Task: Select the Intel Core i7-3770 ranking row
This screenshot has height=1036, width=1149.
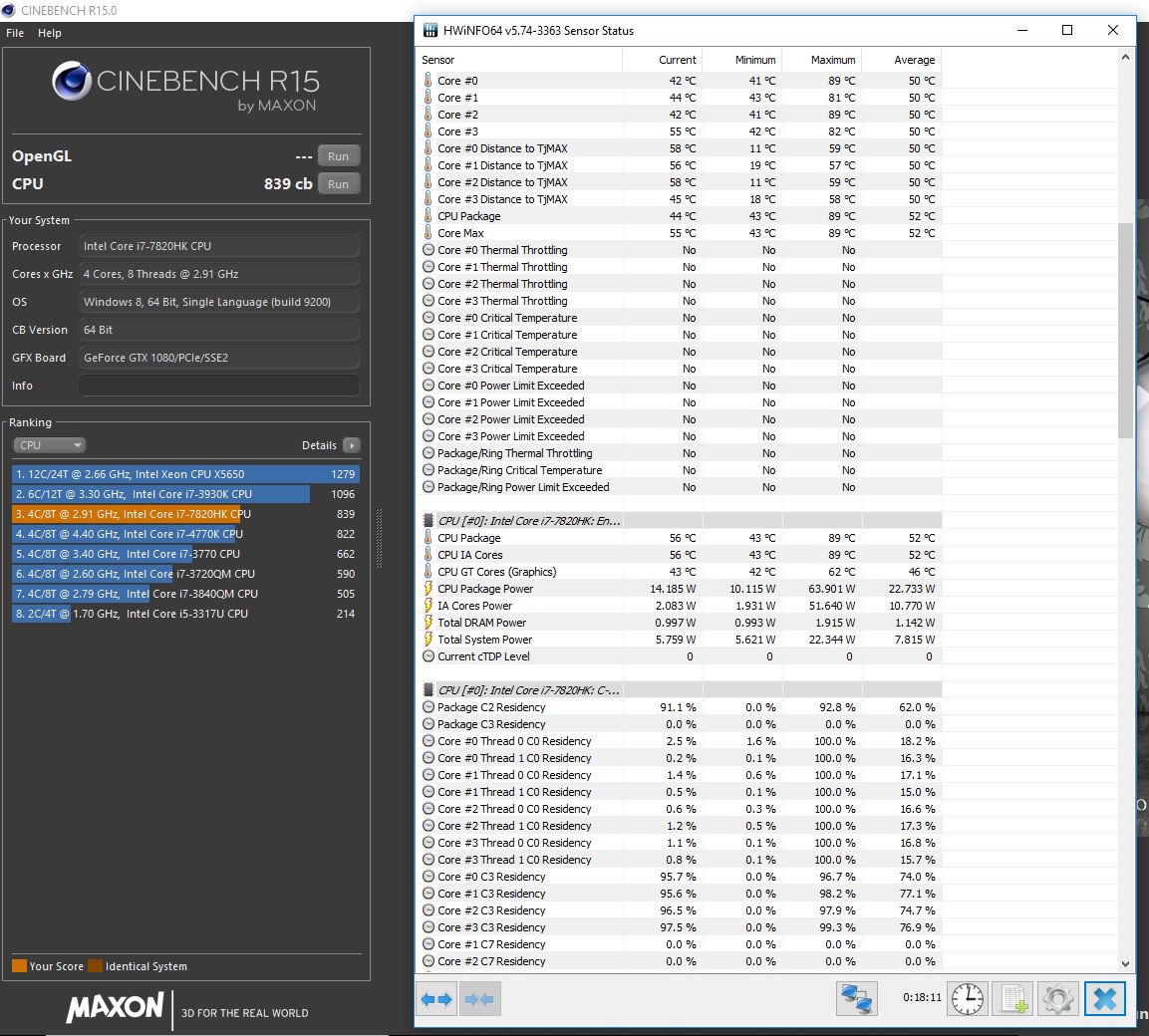Action: [x=185, y=553]
